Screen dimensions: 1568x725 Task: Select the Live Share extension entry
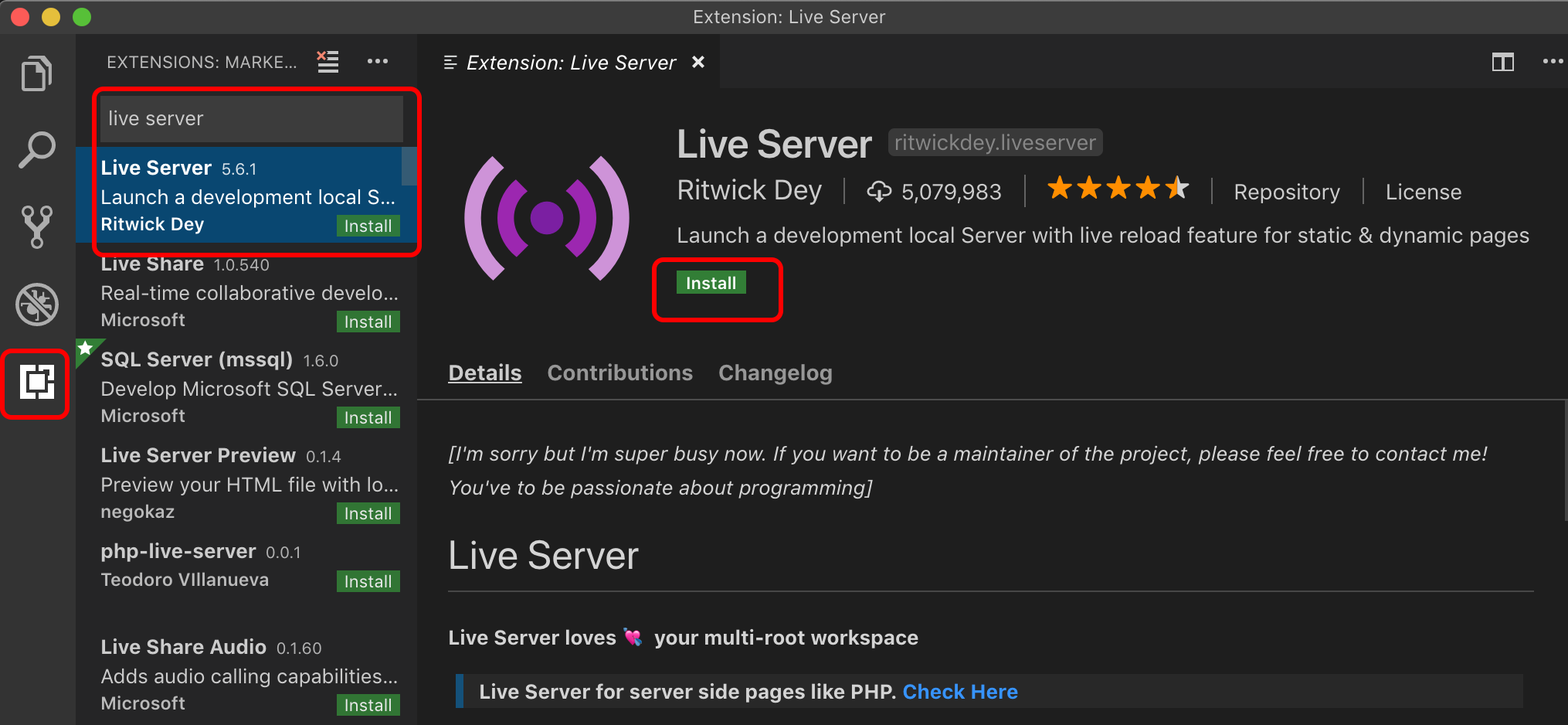(x=246, y=292)
